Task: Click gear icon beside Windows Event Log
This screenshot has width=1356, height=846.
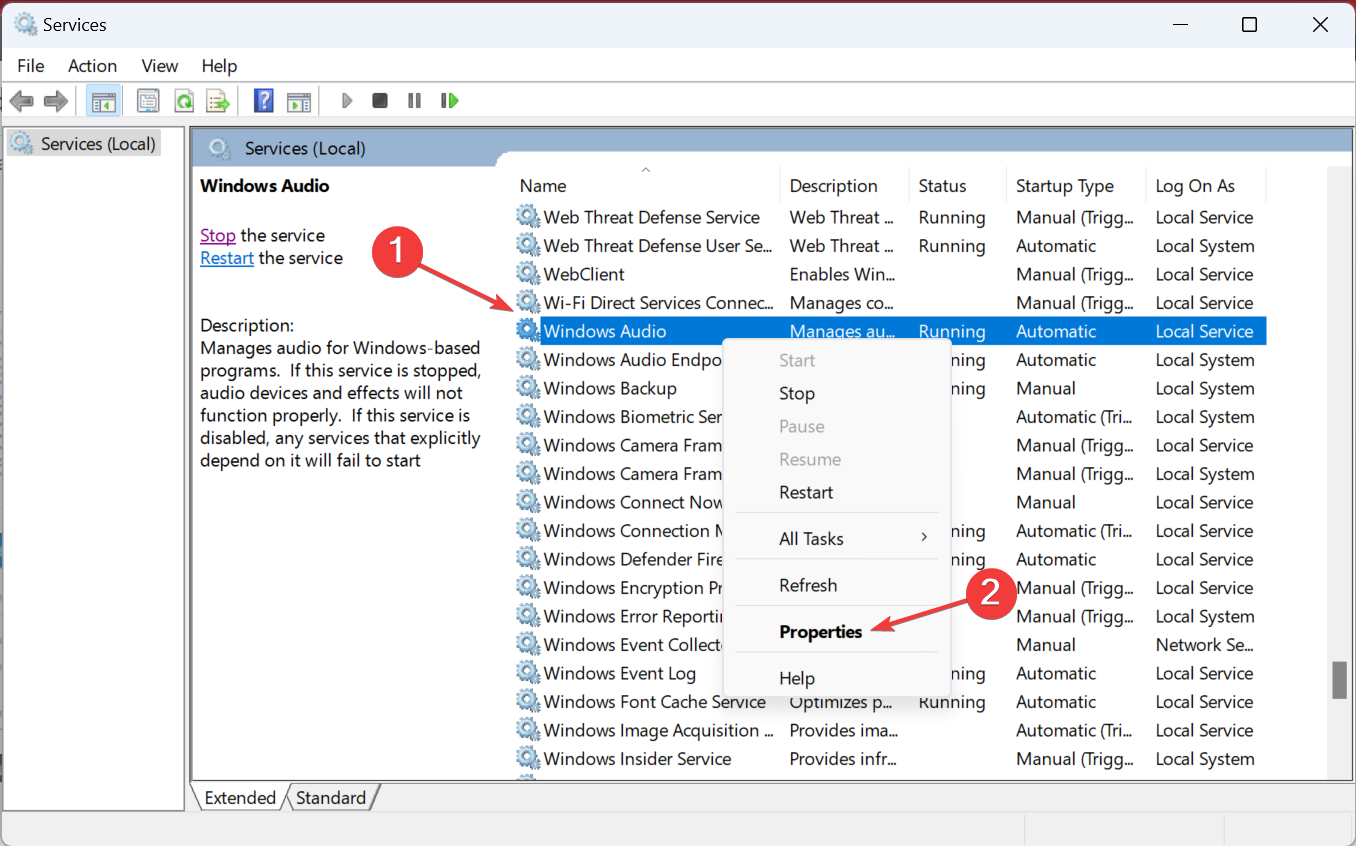Action: (x=527, y=673)
